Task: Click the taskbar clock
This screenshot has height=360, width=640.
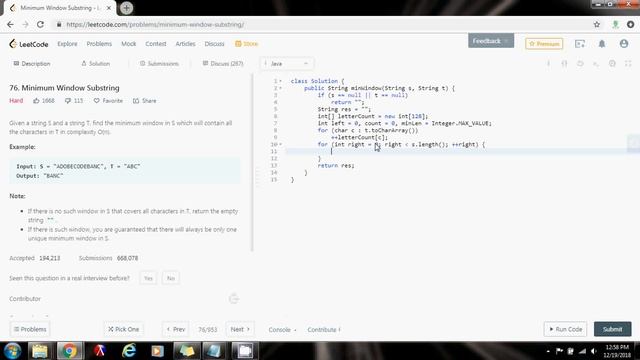Action: (x=617, y=351)
